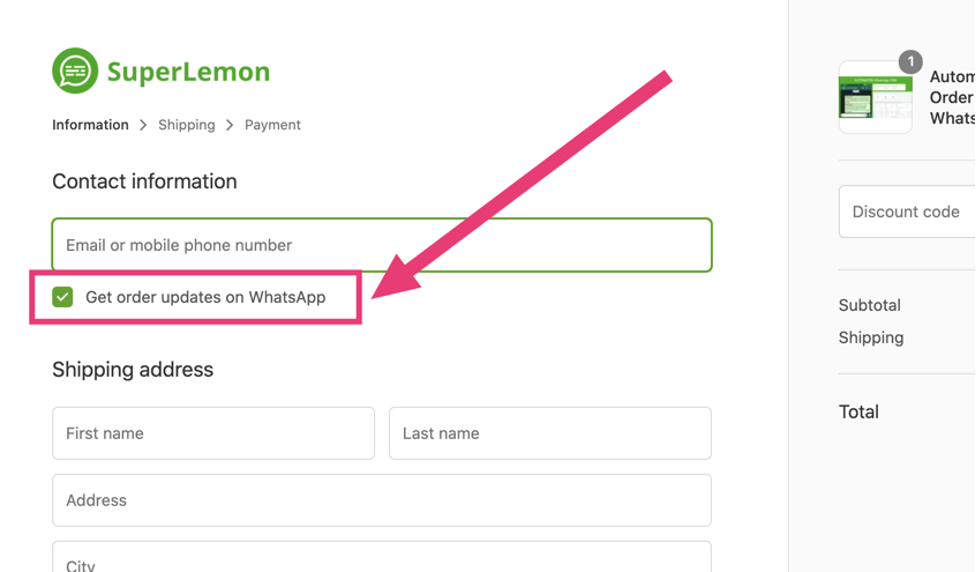Click the chevron between Shipping and Payment
Screen dimensions: 977x572
tap(230, 125)
